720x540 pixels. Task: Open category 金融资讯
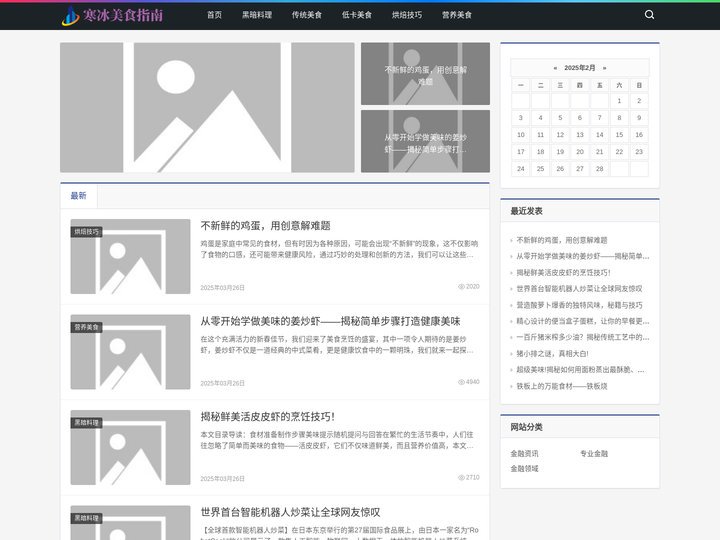point(524,454)
